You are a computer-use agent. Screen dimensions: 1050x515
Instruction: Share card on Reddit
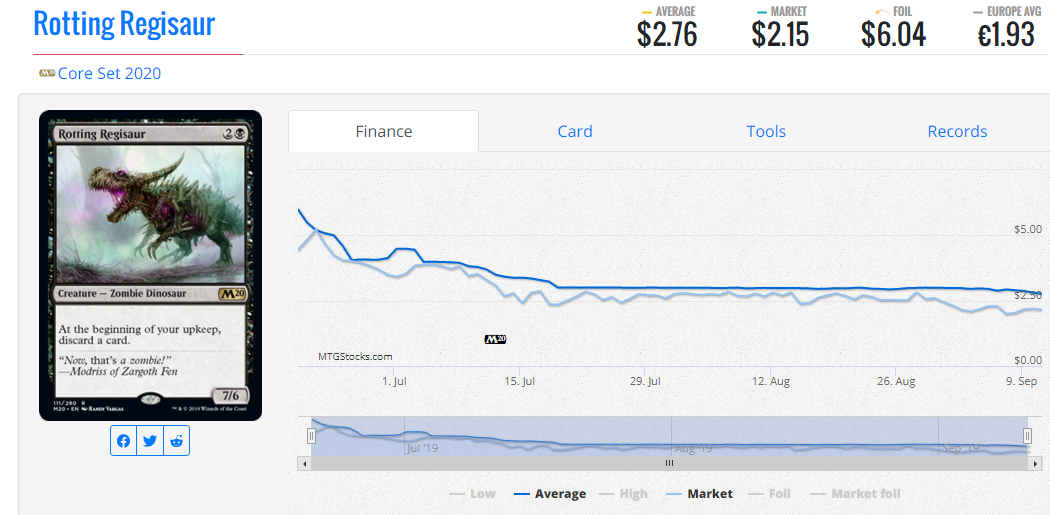tap(176, 441)
